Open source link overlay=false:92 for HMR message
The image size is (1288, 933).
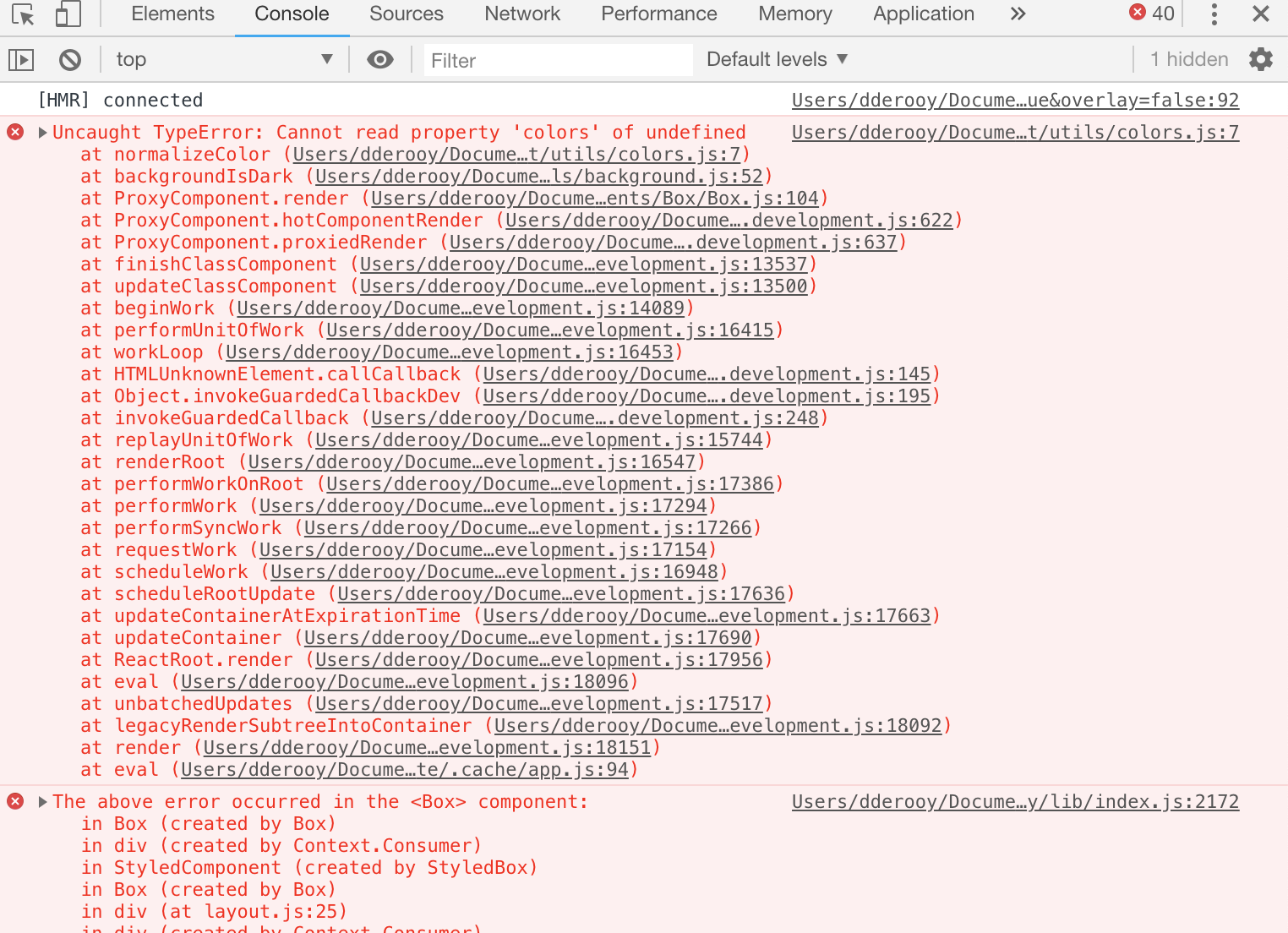pos(1015,100)
